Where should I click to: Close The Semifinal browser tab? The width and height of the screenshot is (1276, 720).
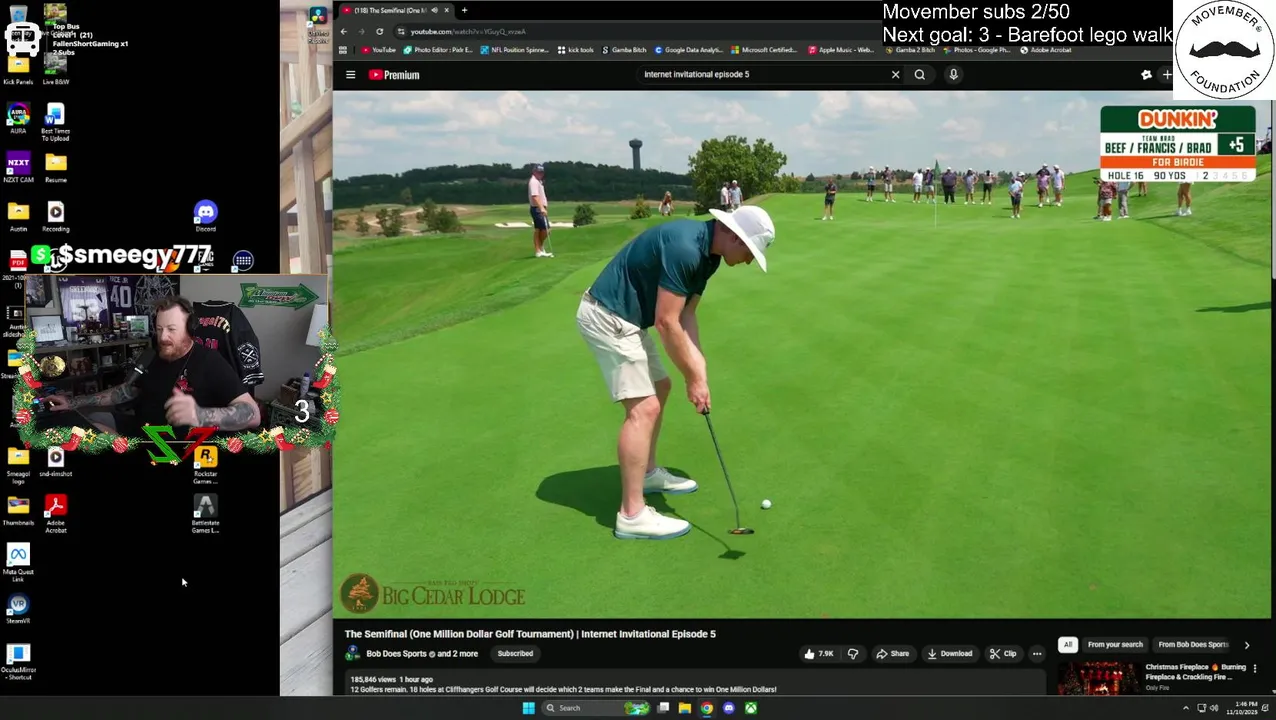446,10
